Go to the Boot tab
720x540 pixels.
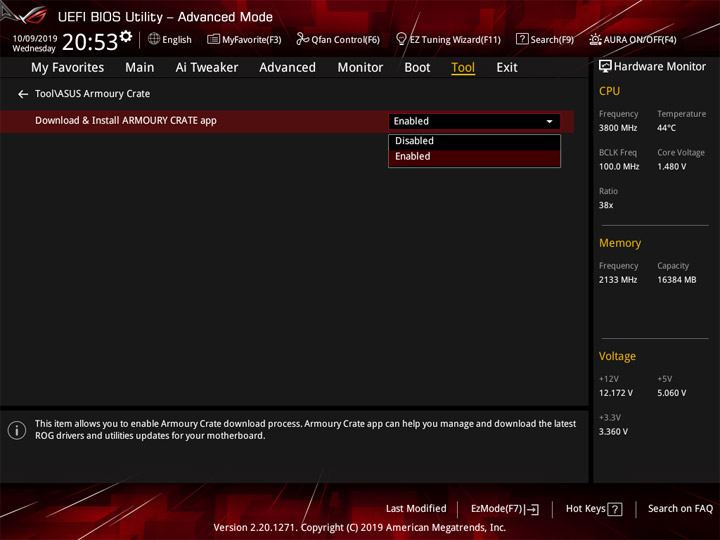417,68
